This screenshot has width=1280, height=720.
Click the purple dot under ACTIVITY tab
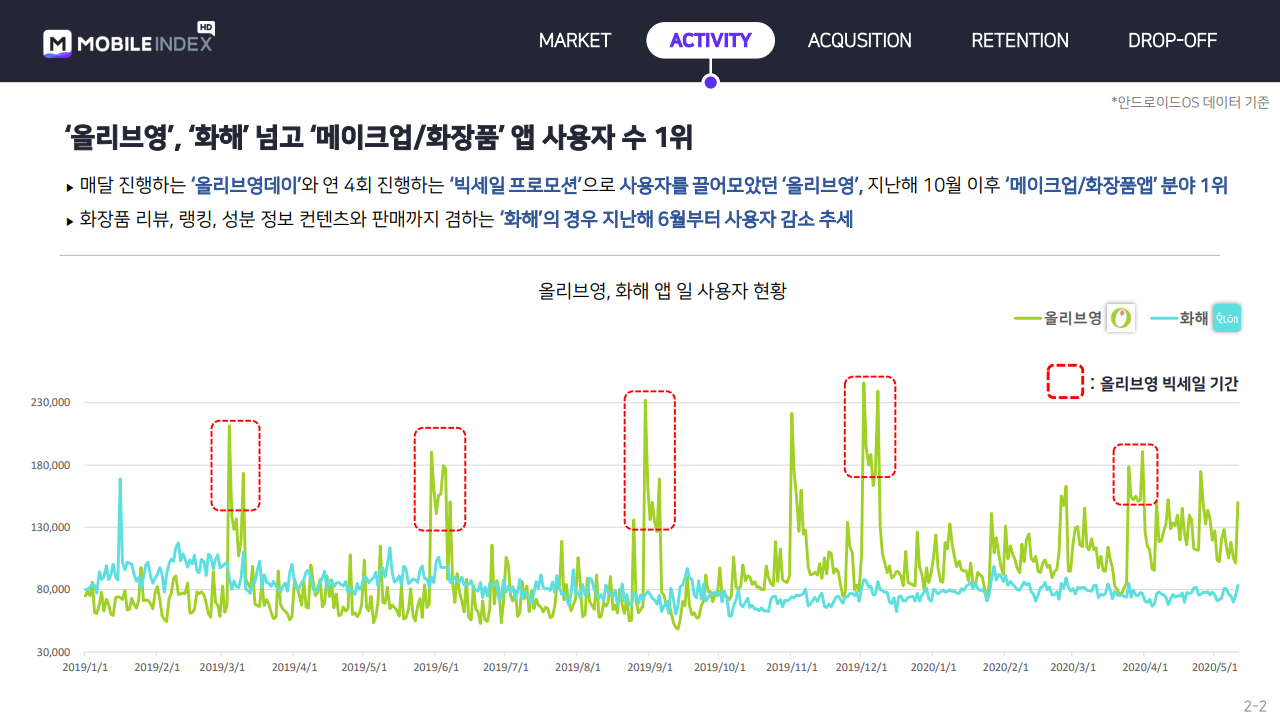711,82
